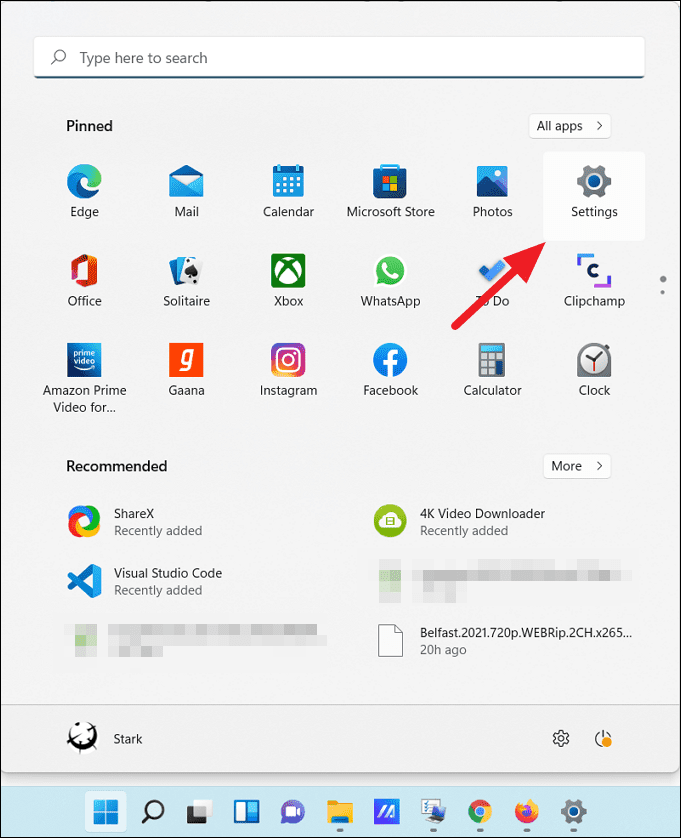Open WhatsApp from pinned apps
The image size is (681, 838).
390,281
